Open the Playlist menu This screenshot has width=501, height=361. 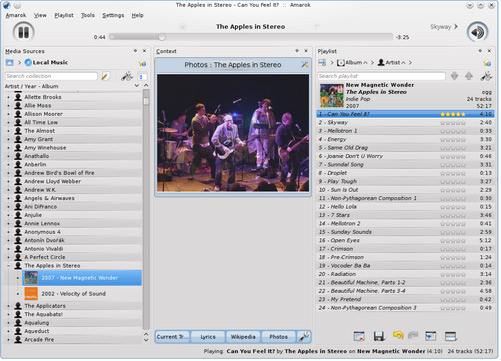(64, 15)
